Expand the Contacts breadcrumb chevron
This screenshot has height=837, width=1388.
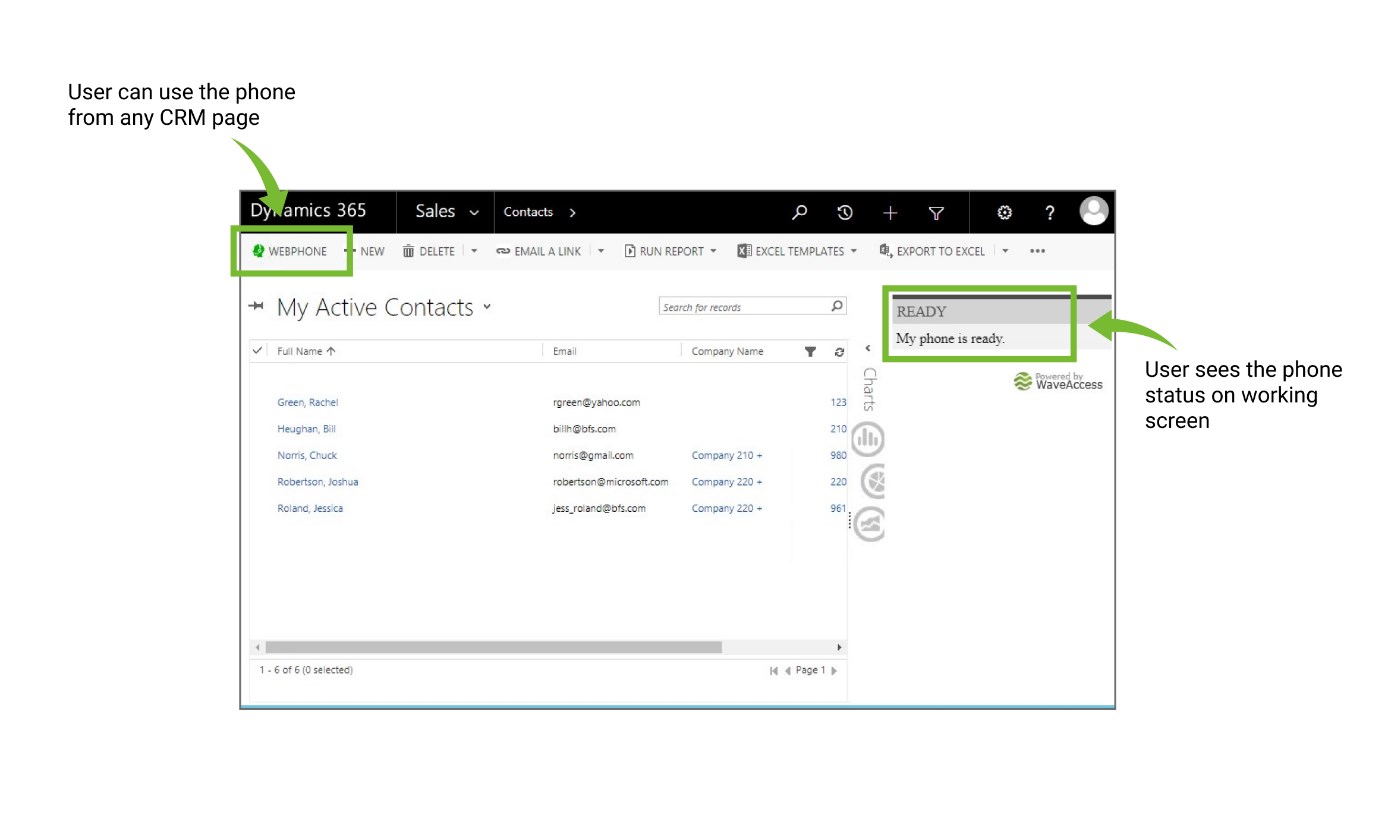(x=572, y=212)
